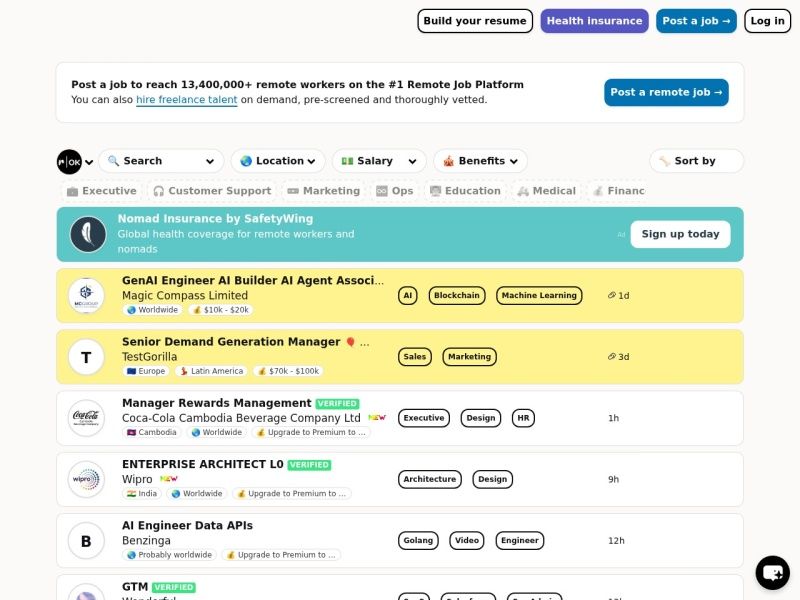The height and width of the screenshot is (600, 800).
Task: Click the Architecture tag
Action: click(x=430, y=479)
